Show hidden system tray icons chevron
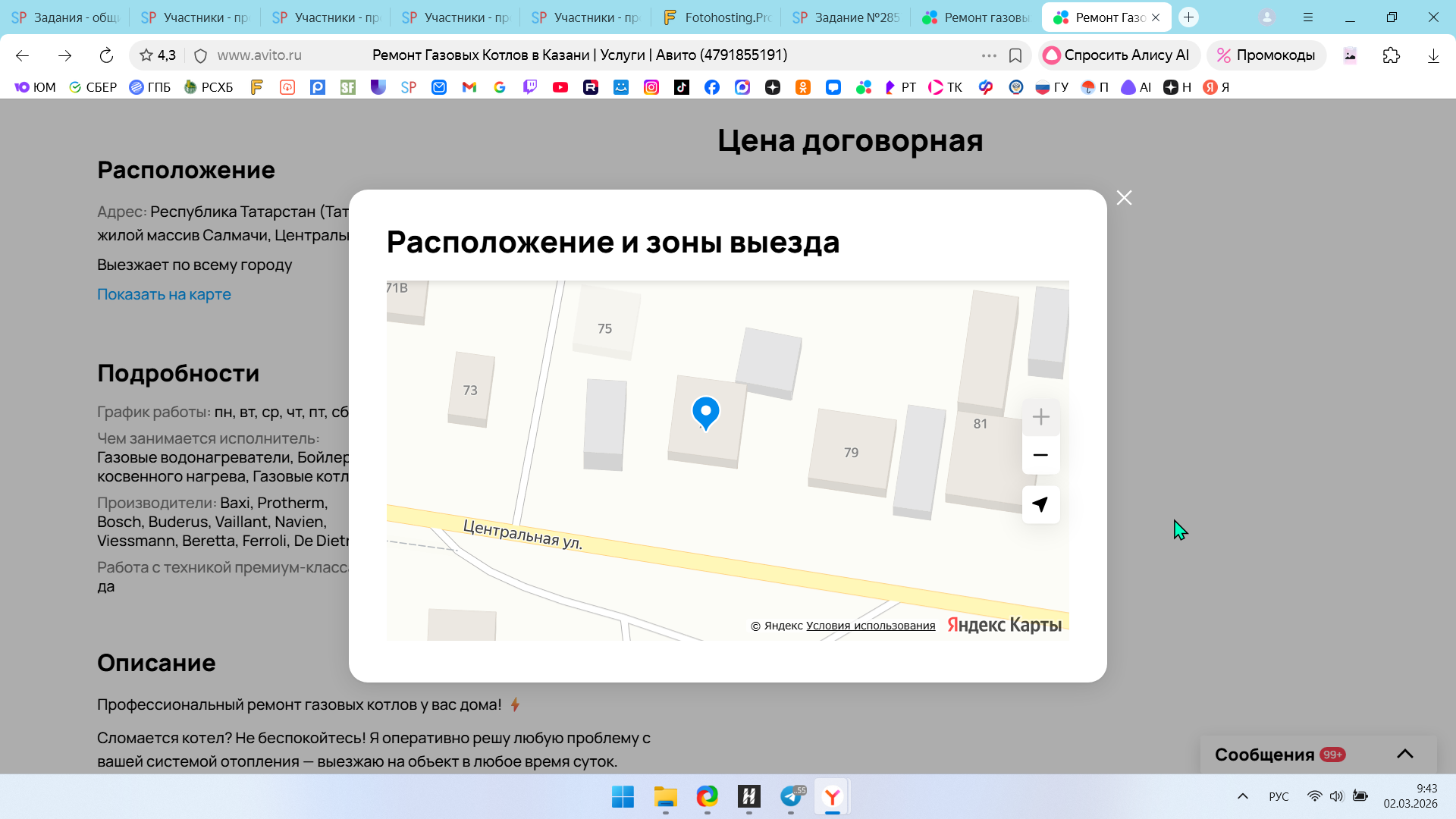This screenshot has height=819, width=1456. 1242,796
